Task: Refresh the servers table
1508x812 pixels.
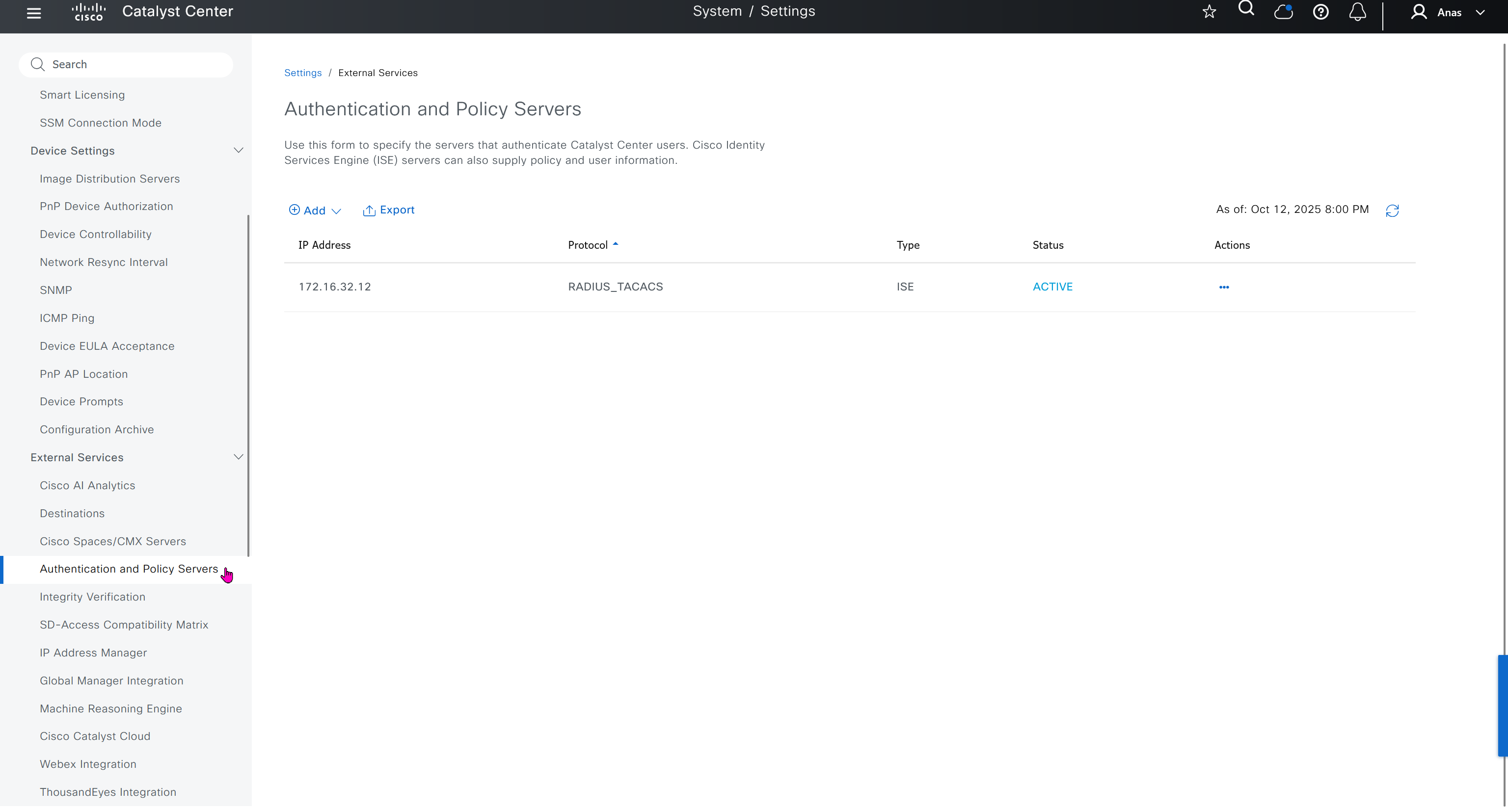Action: 1392,210
